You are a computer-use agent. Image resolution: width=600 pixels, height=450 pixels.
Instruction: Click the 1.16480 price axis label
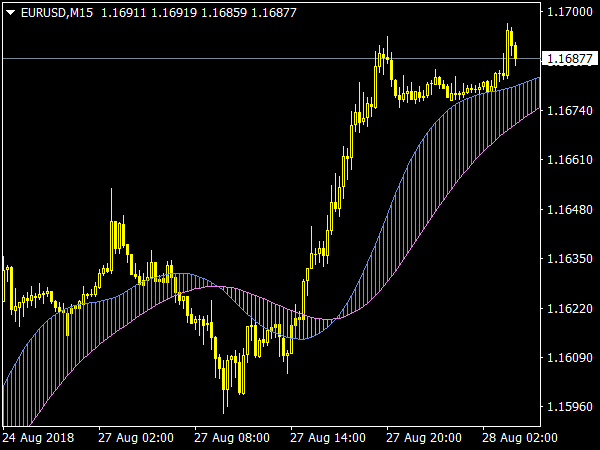pyautogui.click(x=568, y=209)
